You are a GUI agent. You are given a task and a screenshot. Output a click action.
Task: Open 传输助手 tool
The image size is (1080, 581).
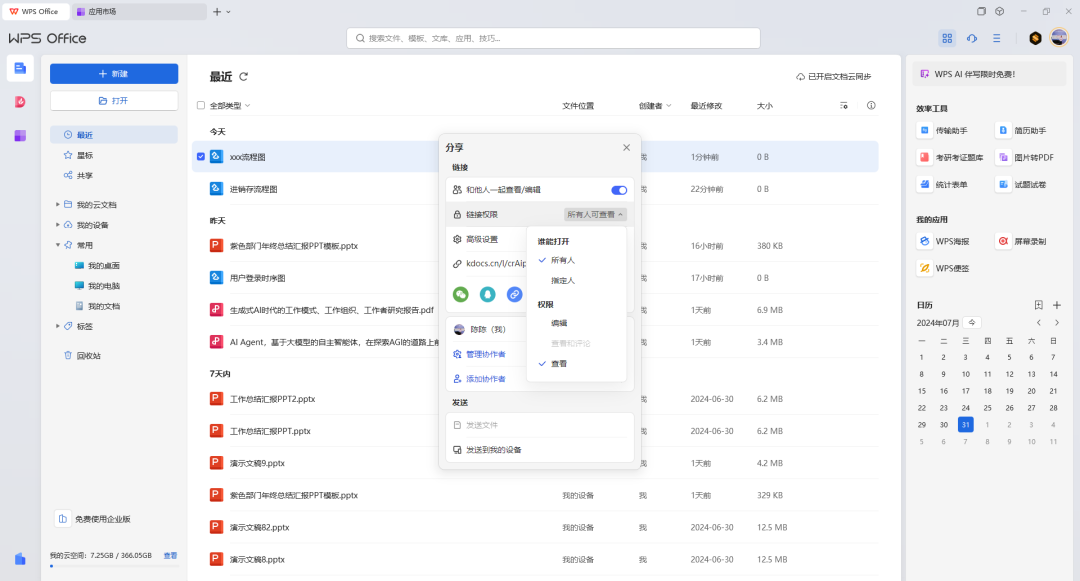[x=943, y=131]
